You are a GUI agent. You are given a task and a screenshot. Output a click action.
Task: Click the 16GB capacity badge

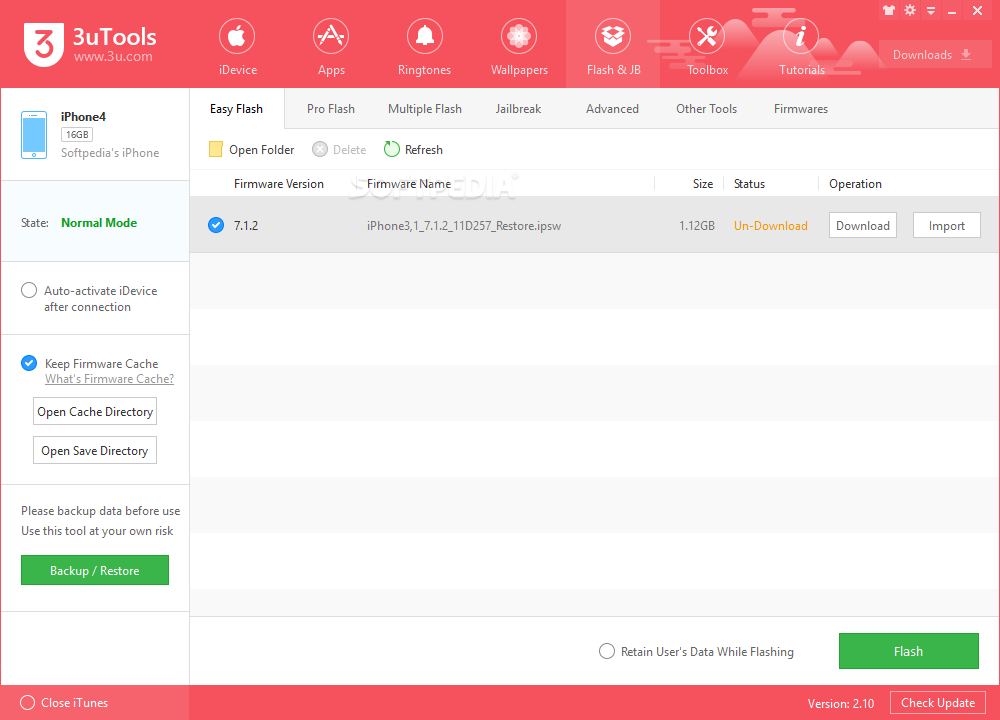click(77, 135)
